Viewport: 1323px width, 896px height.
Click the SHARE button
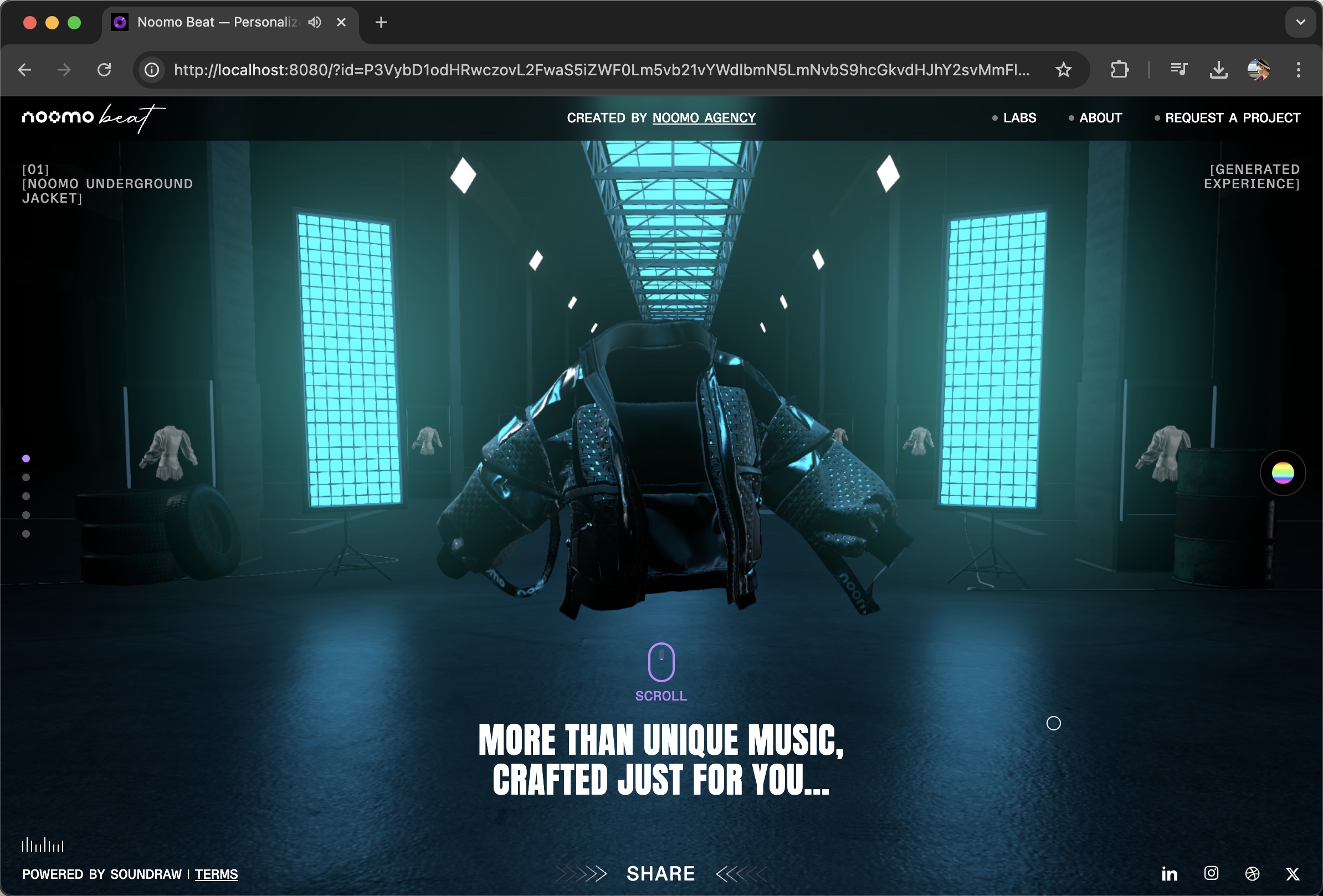click(660, 874)
